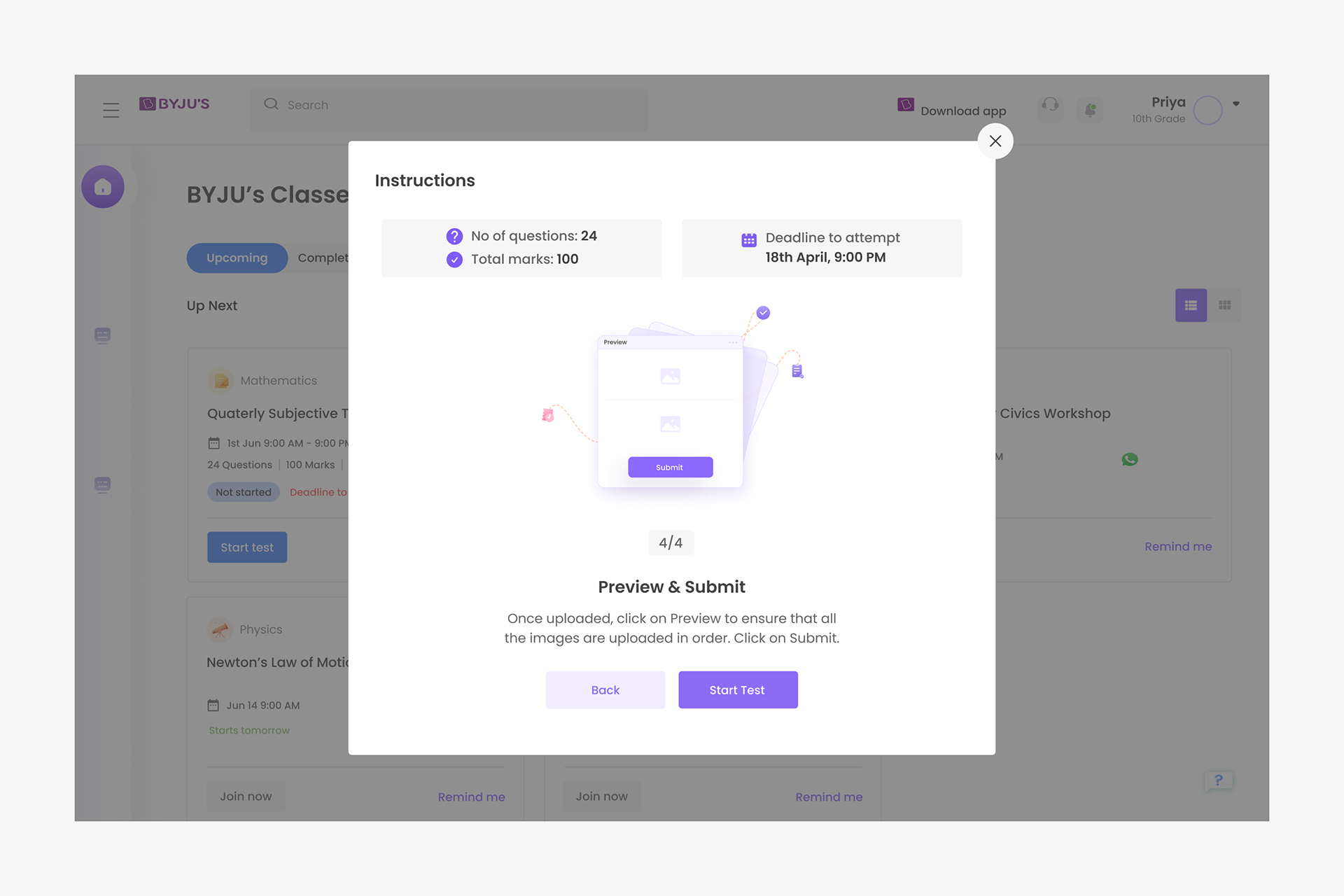Click Start test on Mathematics card

tap(247, 547)
